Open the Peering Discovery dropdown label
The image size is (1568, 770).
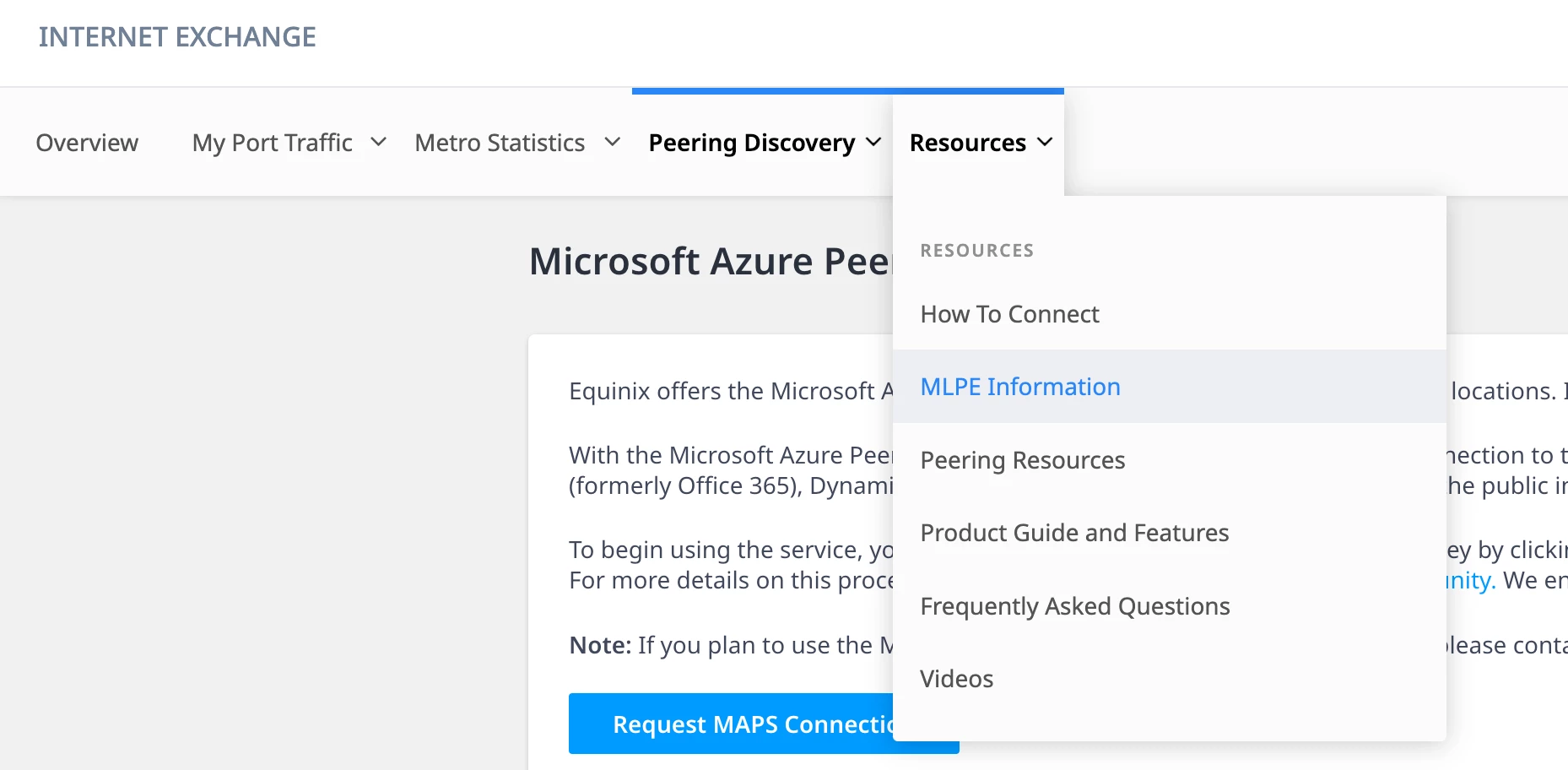click(x=751, y=143)
